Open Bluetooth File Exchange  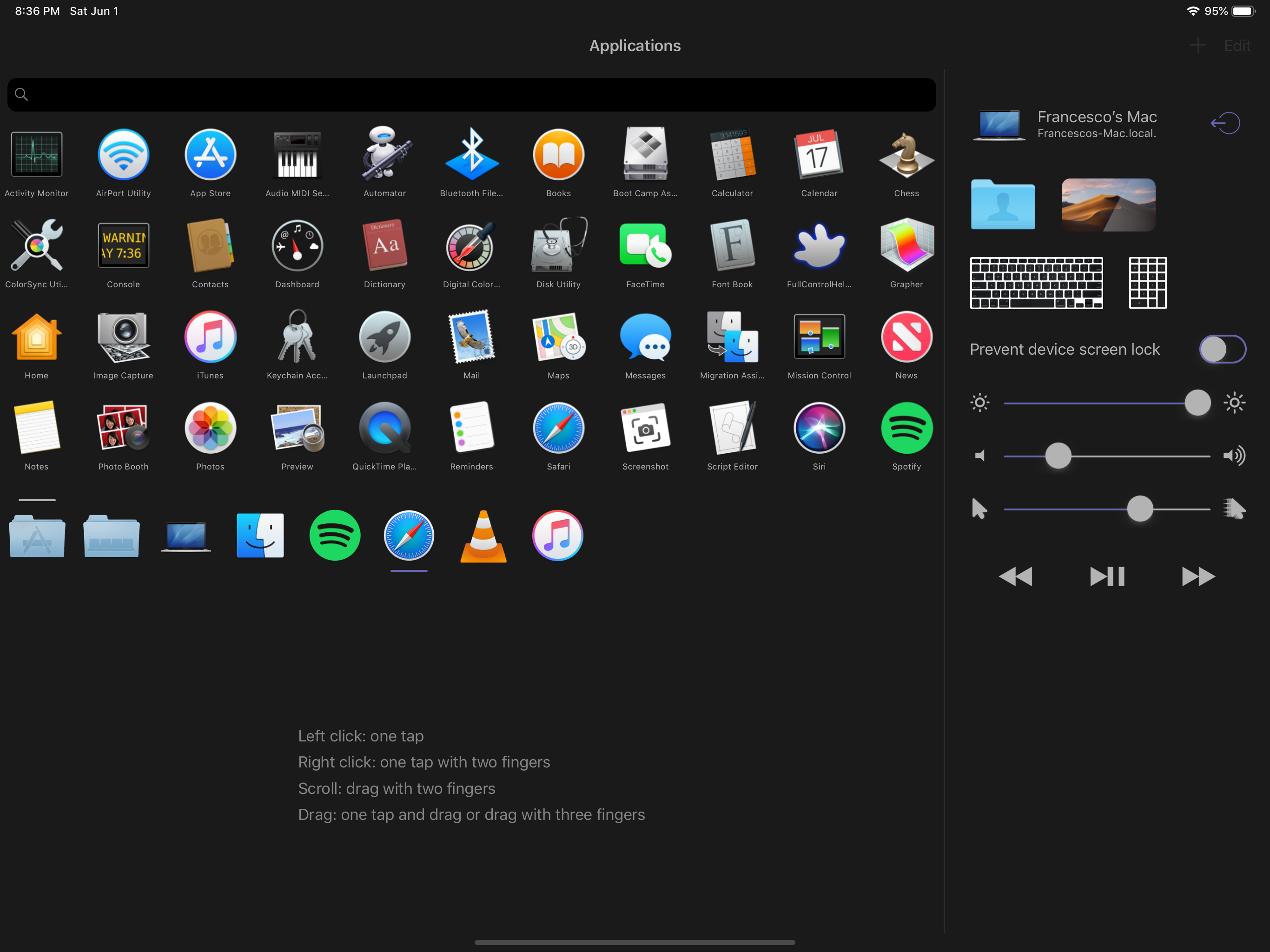(x=471, y=154)
